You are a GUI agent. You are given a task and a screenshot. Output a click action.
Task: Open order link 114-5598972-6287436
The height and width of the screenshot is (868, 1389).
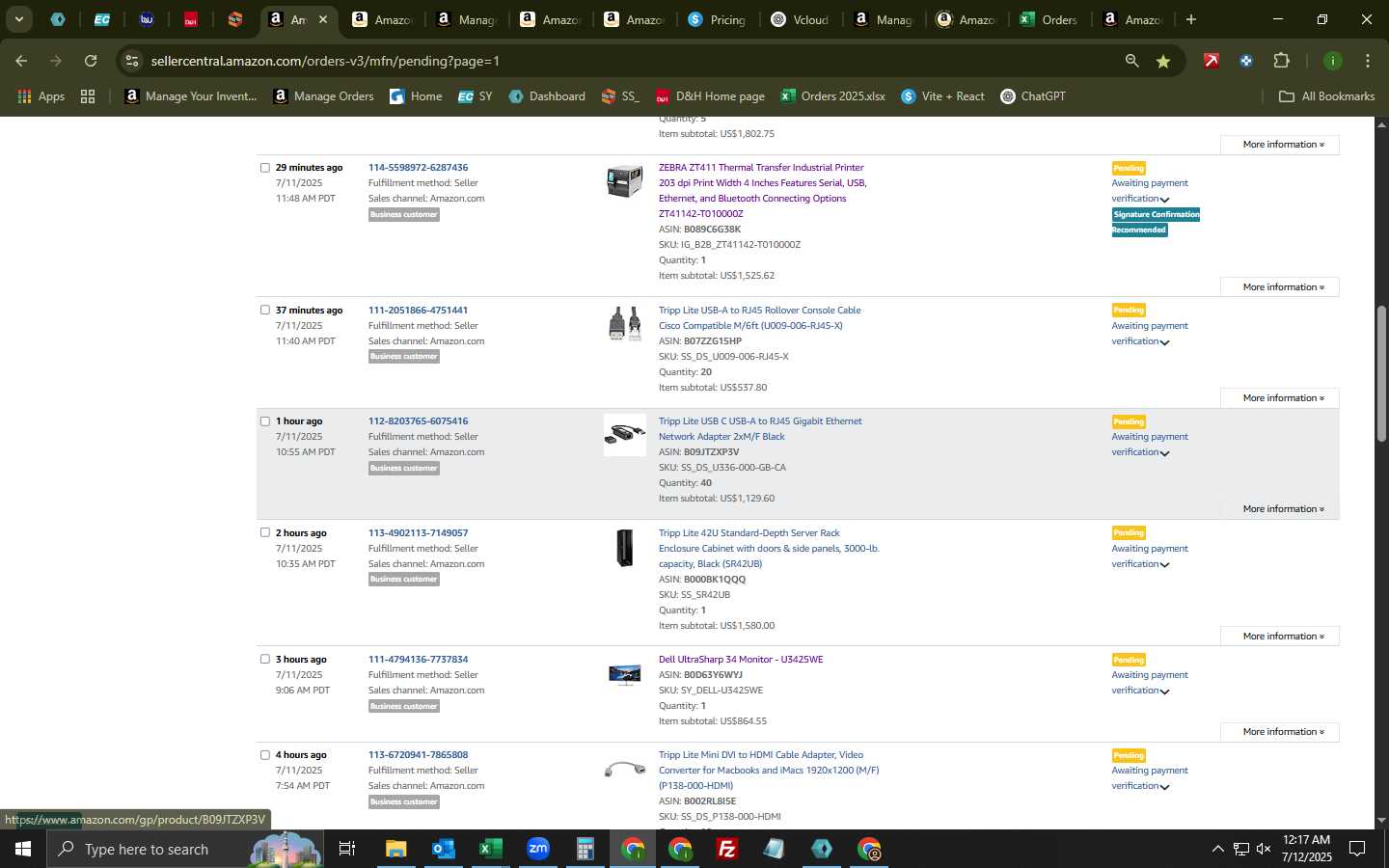pos(418,168)
